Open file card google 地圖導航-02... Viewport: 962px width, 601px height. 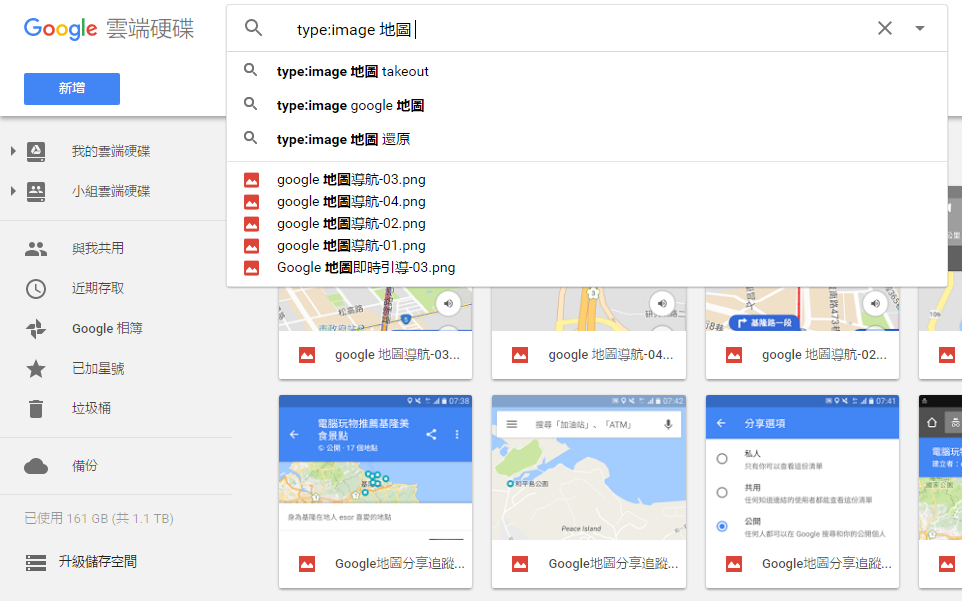click(x=802, y=333)
